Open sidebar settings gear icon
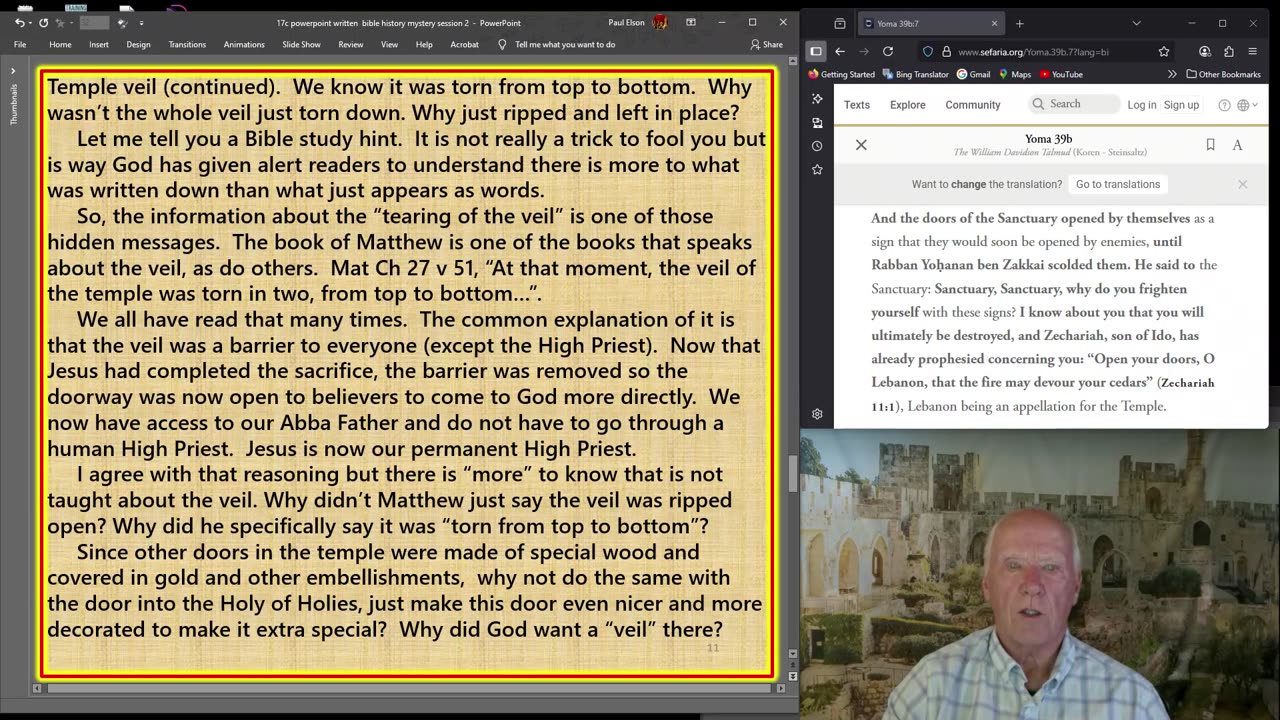Viewport: 1280px width, 720px height. [x=817, y=414]
